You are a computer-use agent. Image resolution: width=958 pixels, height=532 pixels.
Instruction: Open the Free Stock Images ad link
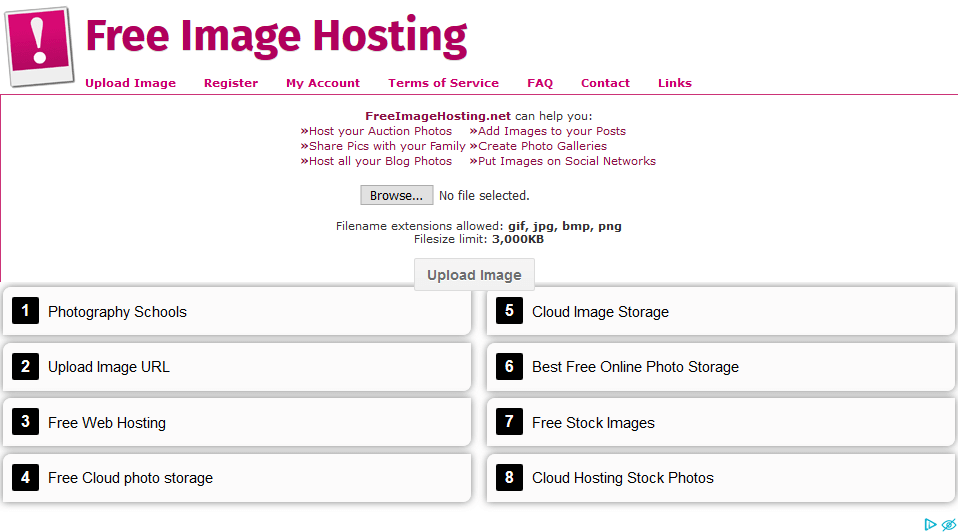point(720,422)
